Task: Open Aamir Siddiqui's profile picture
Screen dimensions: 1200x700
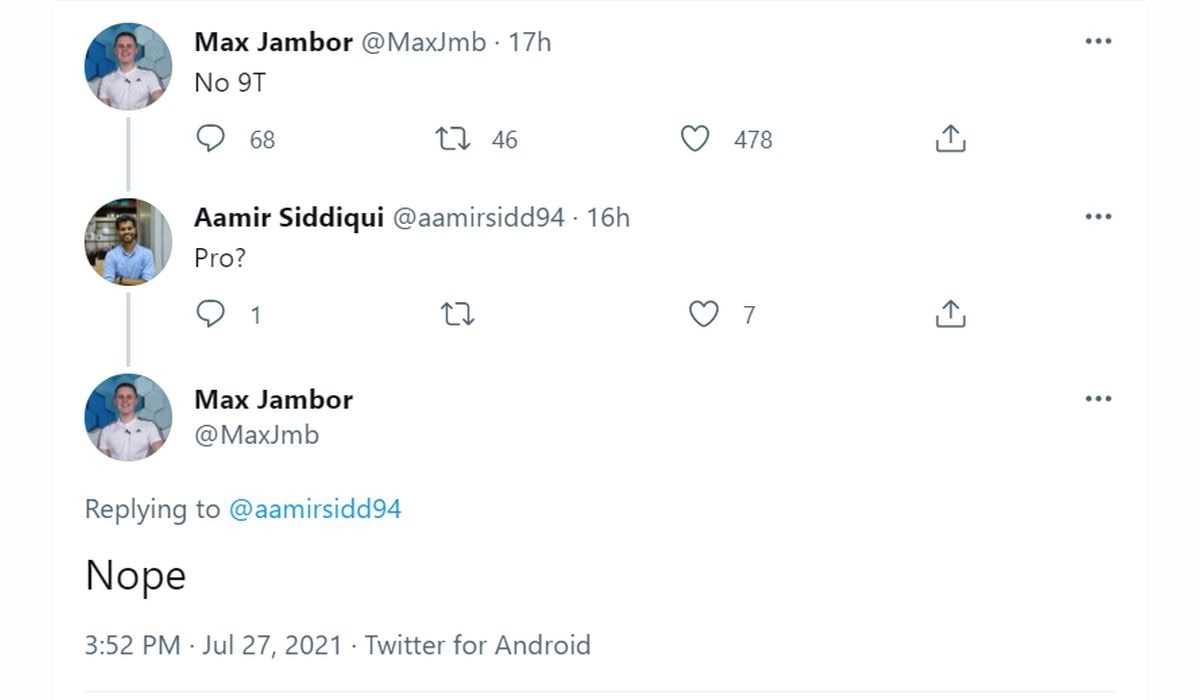Action: click(x=128, y=242)
